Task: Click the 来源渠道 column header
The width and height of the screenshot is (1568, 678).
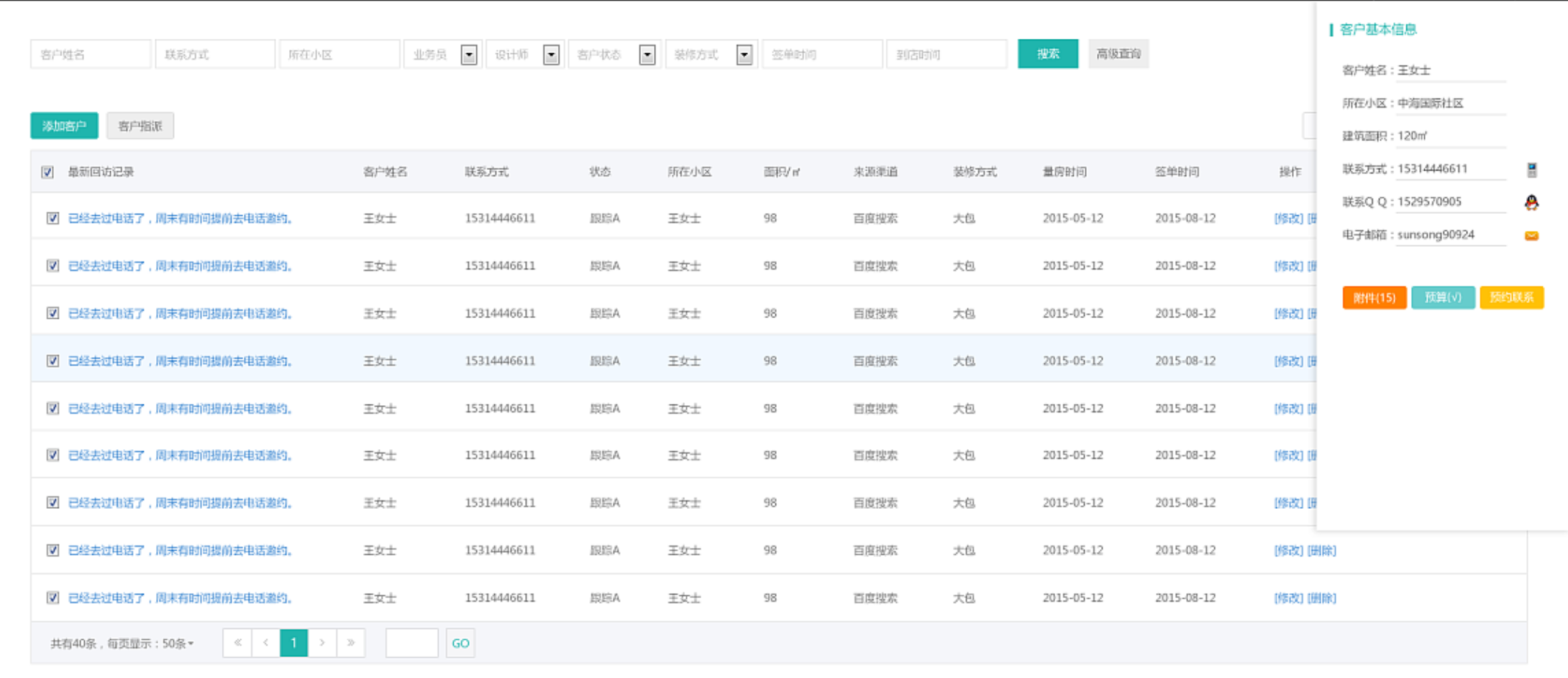Action: tap(875, 172)
